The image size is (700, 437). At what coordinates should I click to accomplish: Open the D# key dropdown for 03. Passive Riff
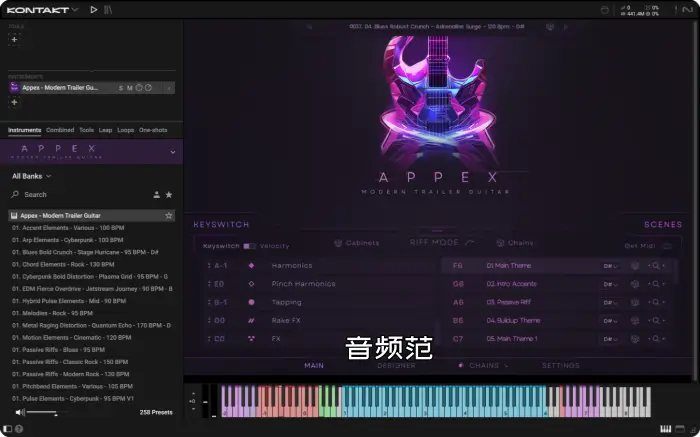[x=610, y=303]
